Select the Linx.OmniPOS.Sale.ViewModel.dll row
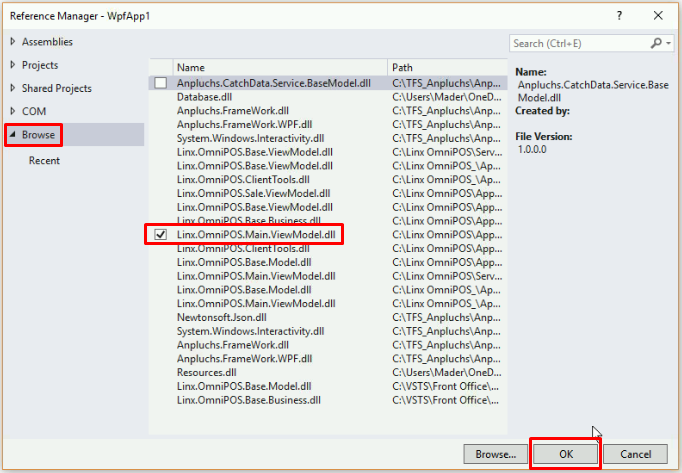The height and width of the screenshot is (473, 682). (328, 193)
